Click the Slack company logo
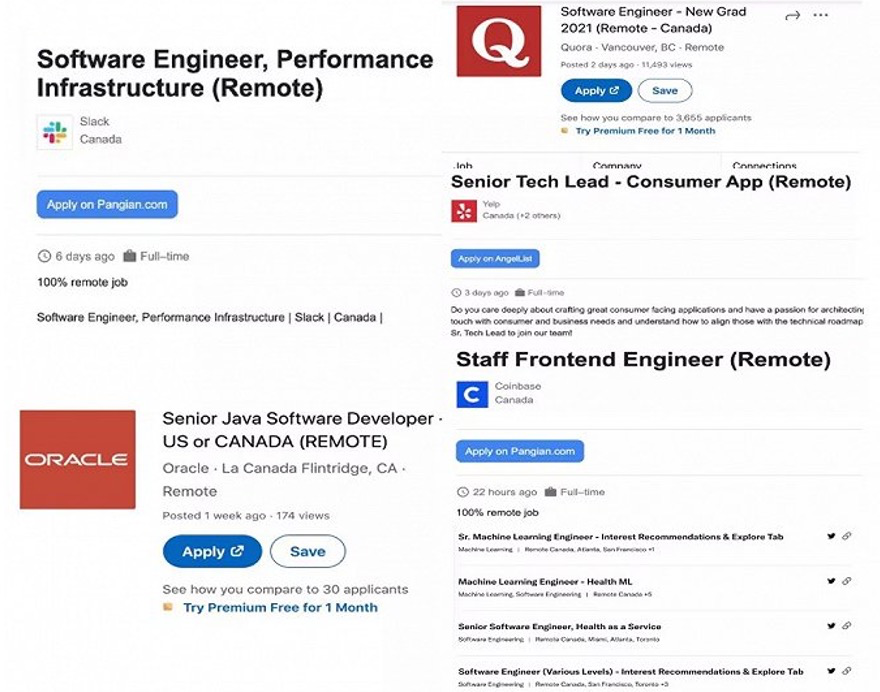Screen dimensions: 880x692 [54, 132]
